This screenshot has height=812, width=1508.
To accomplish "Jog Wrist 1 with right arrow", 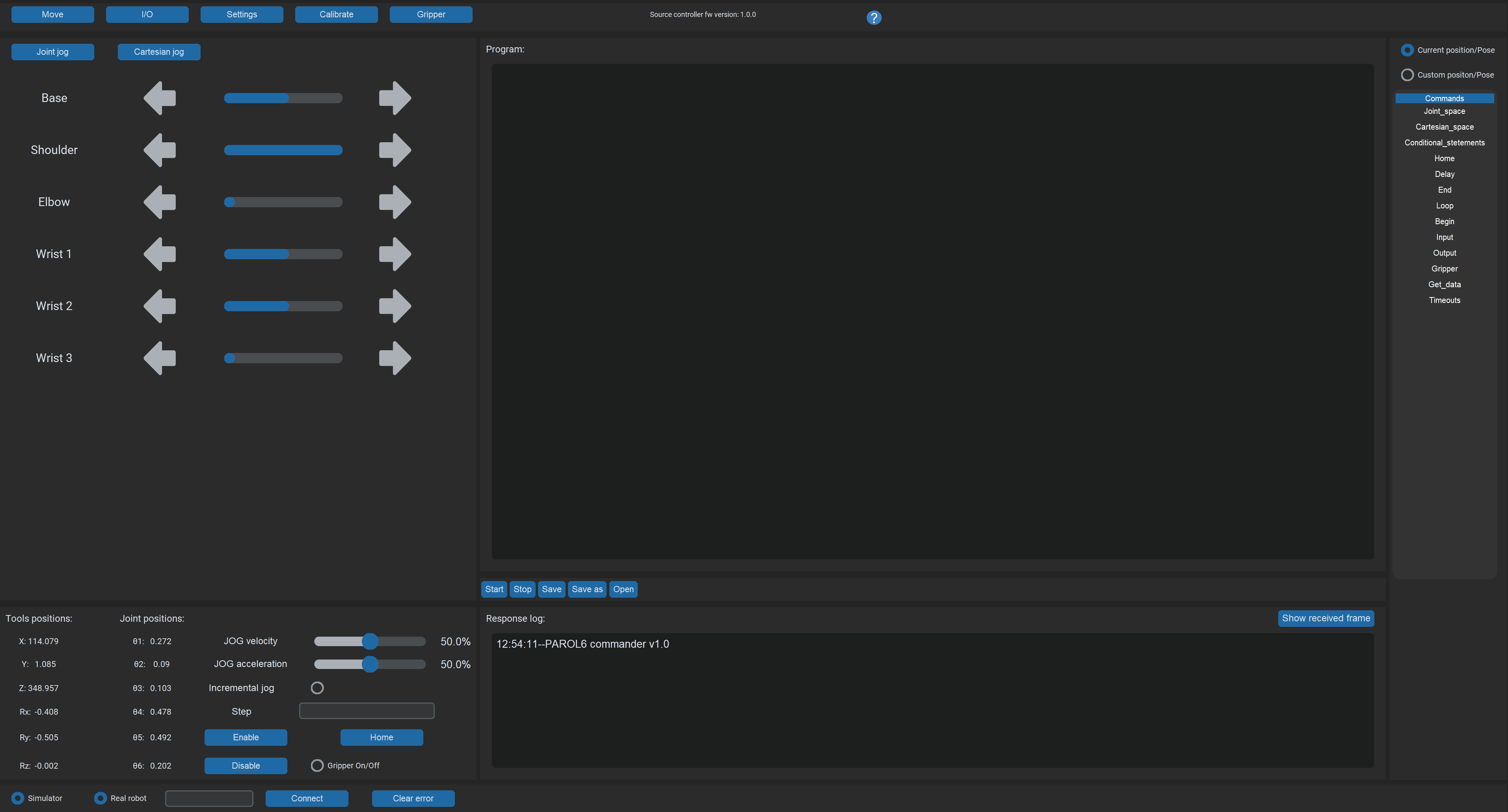I will click(x=395, y=254).
